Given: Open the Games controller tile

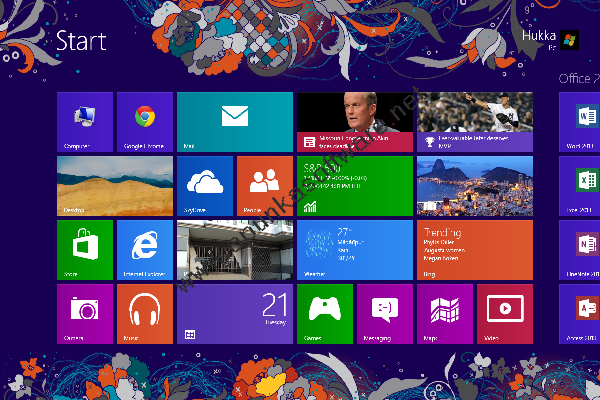Looking at the screenshot, I should pos(325,314).
